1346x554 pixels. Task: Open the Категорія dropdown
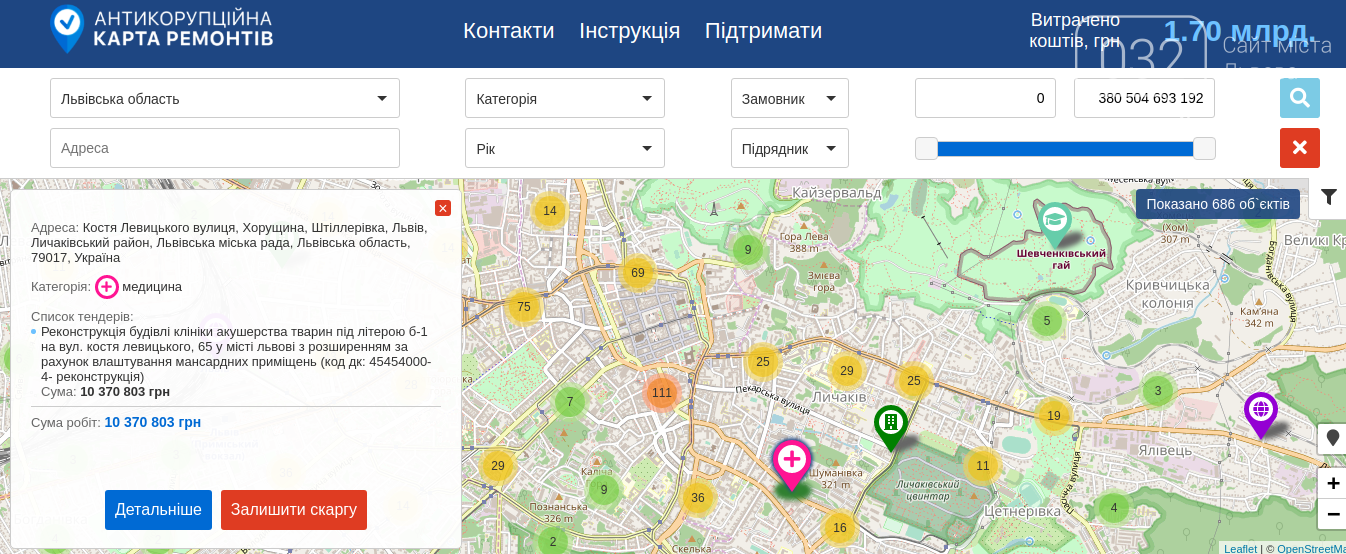[564, 98]
